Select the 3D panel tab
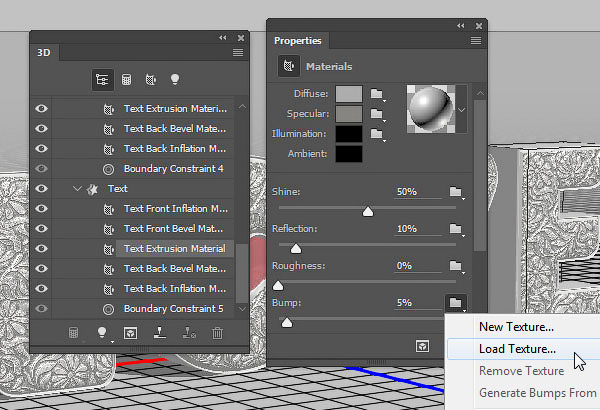 pos(44,52)
